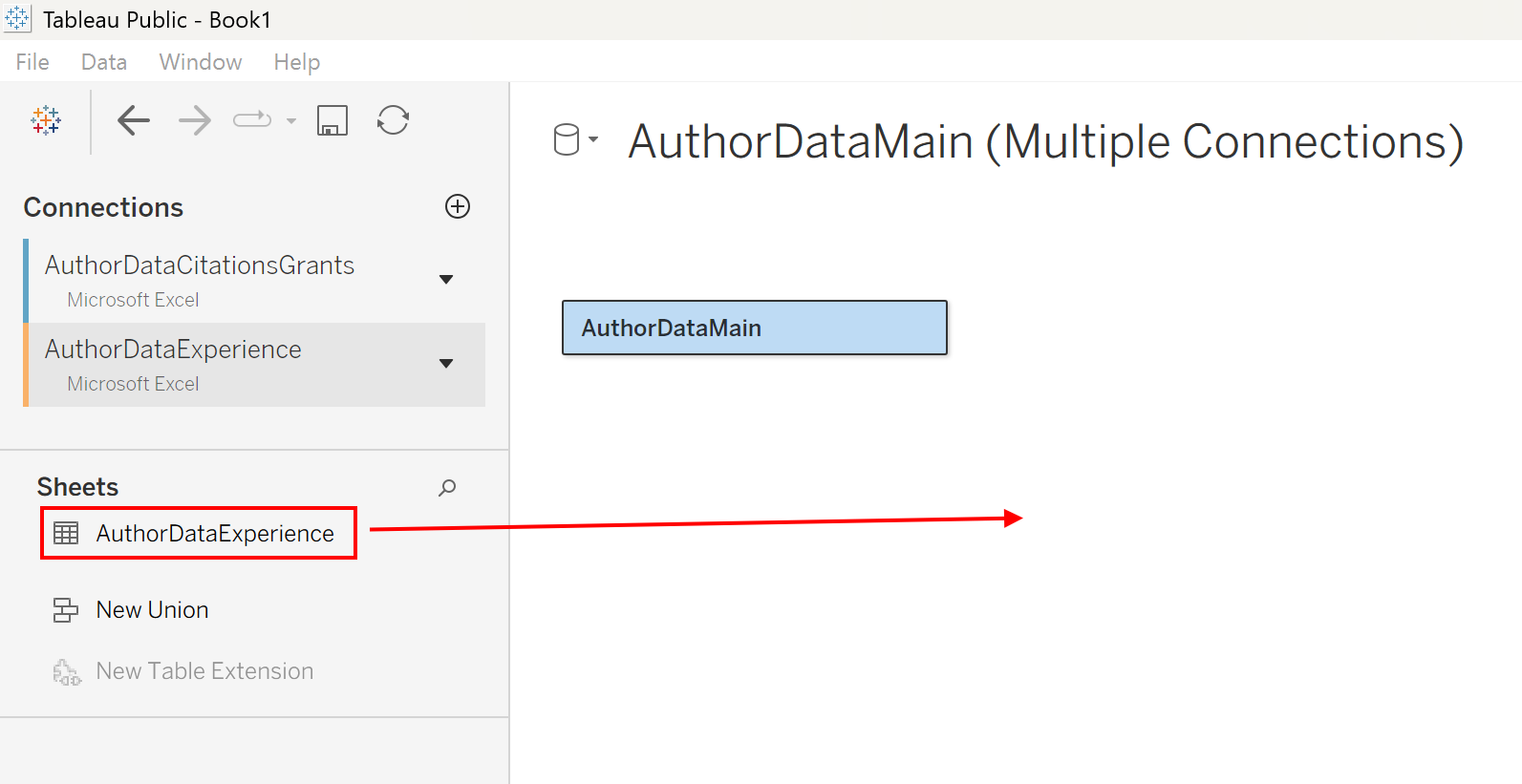Click the Connections heading
The height and width of the screenshot is (784, 1522).
coord(103,207)
